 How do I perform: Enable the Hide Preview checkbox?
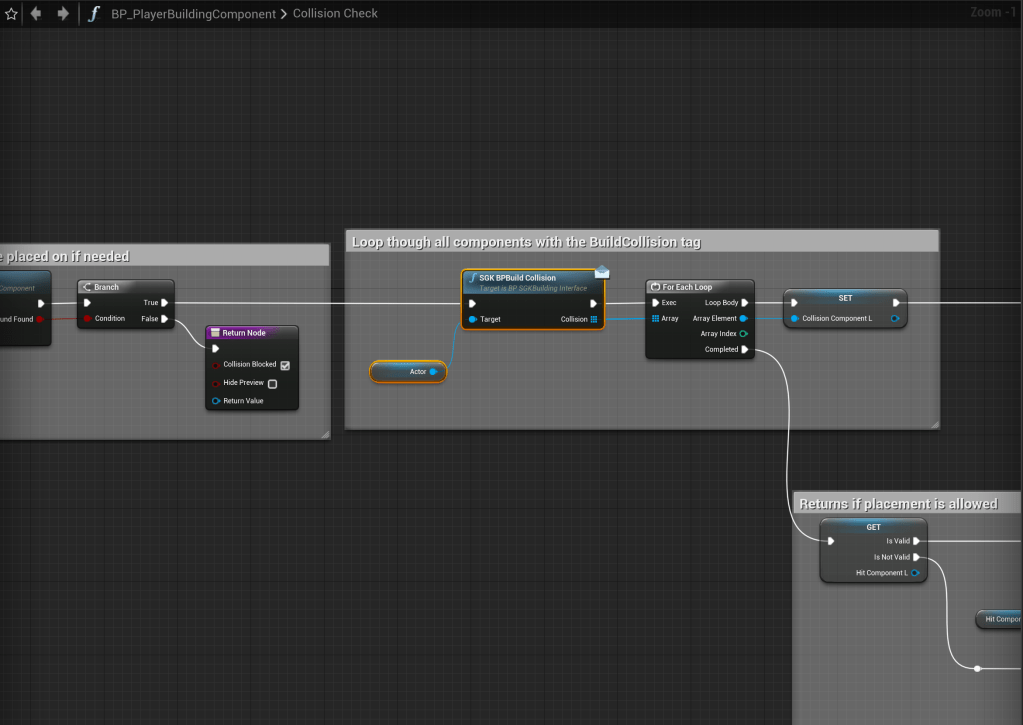272,383
